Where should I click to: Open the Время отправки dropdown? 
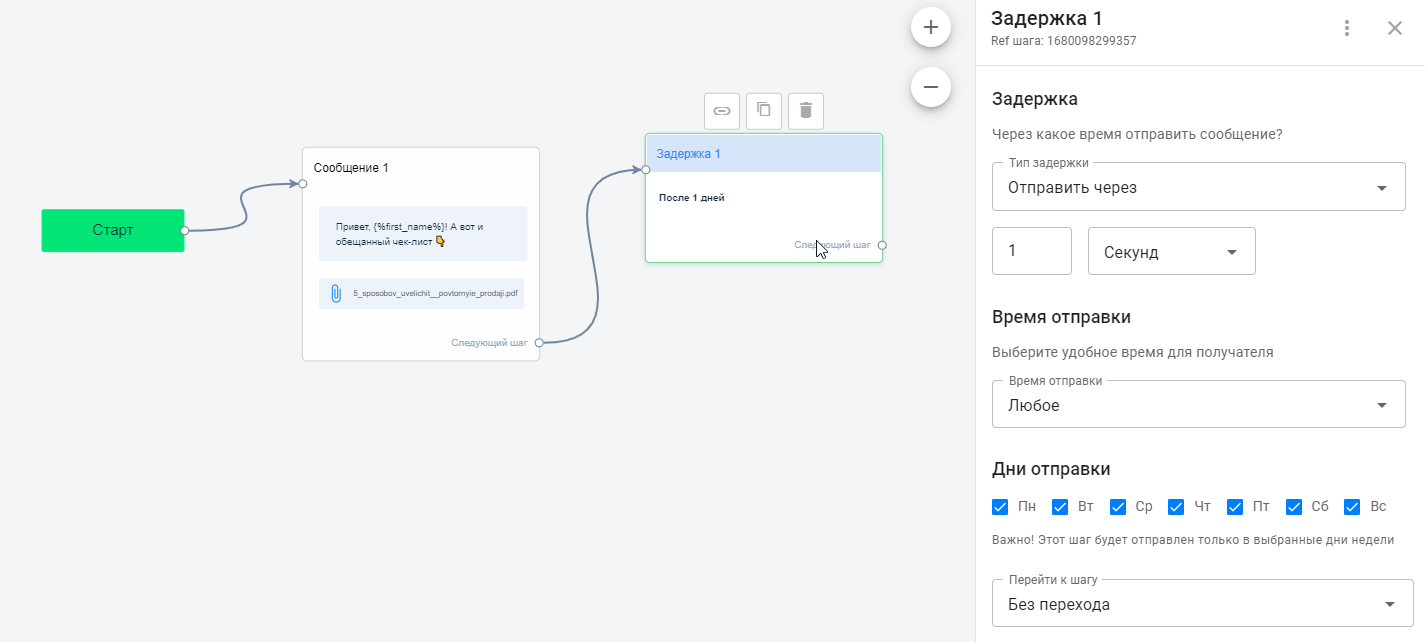point(1198,405)
